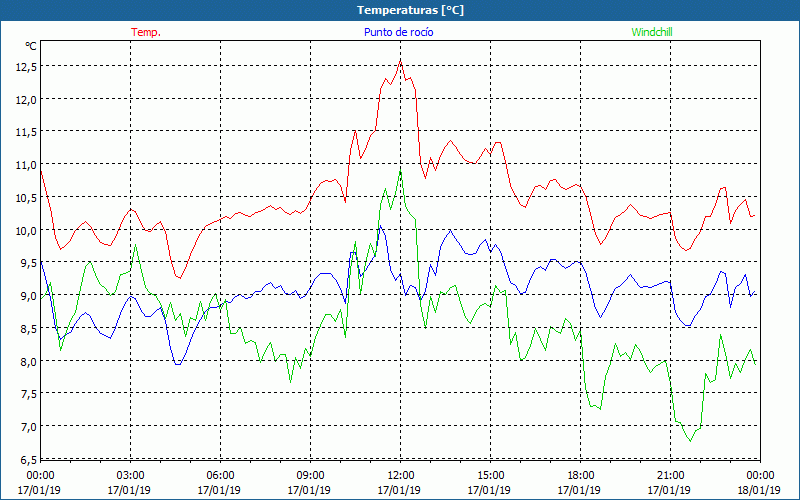This screenshot has width=800, height=500.
Task: Click the 03:00 time axis label
Action: pos(129,476)
